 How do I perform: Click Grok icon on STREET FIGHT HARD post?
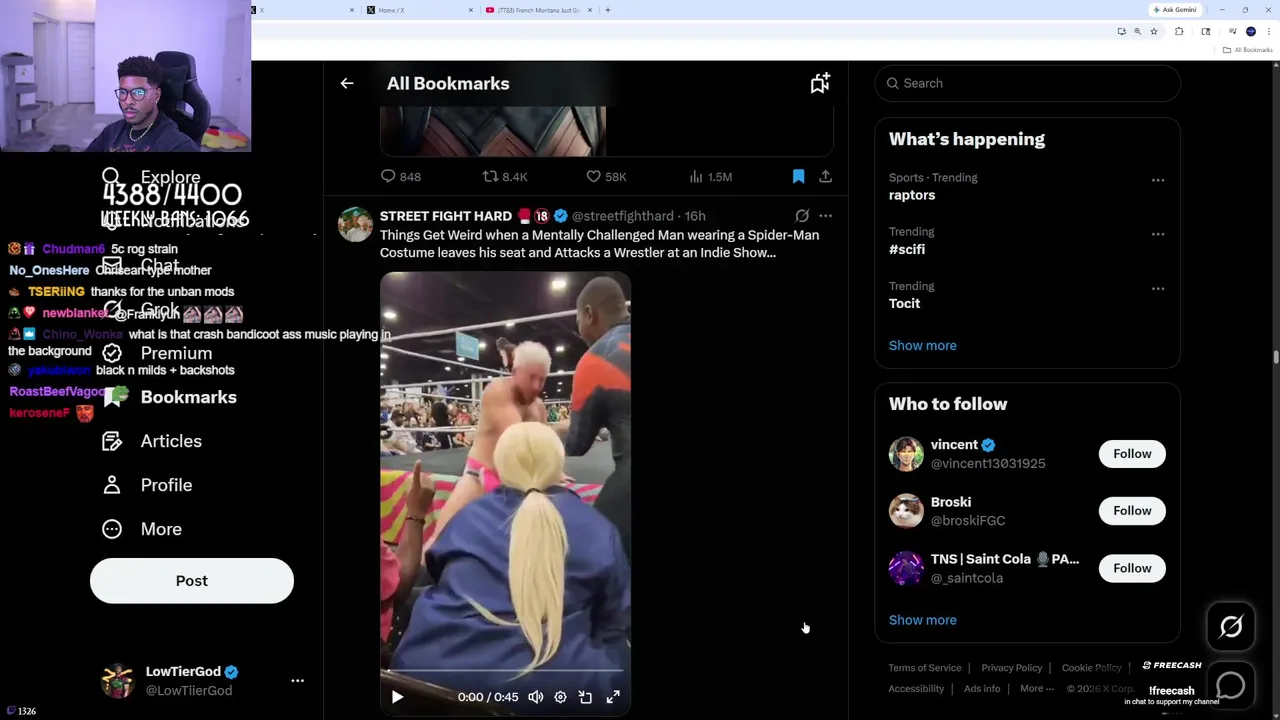coord(802,215)
